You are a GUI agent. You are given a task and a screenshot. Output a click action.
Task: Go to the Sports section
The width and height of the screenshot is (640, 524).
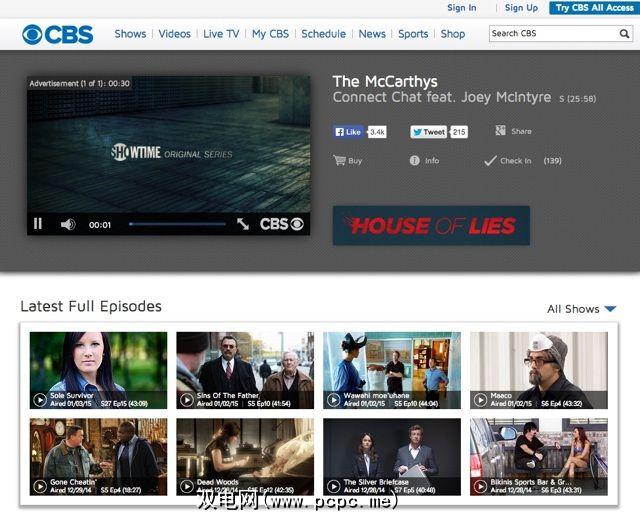tap(413, 34)
